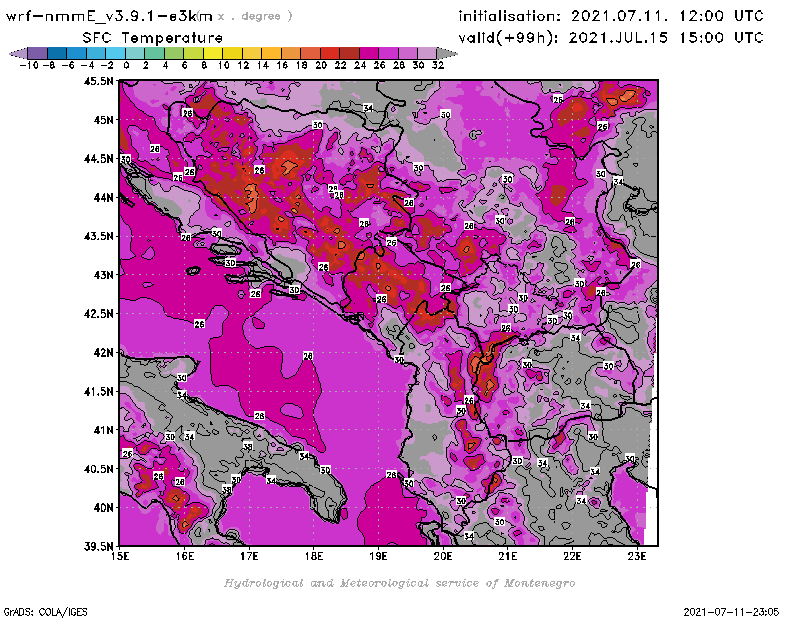Viewport: 800px width, 618px height.
Task: Click Hydrological and Meteorological service of Montenegro caption
Action: pos(398,582)
